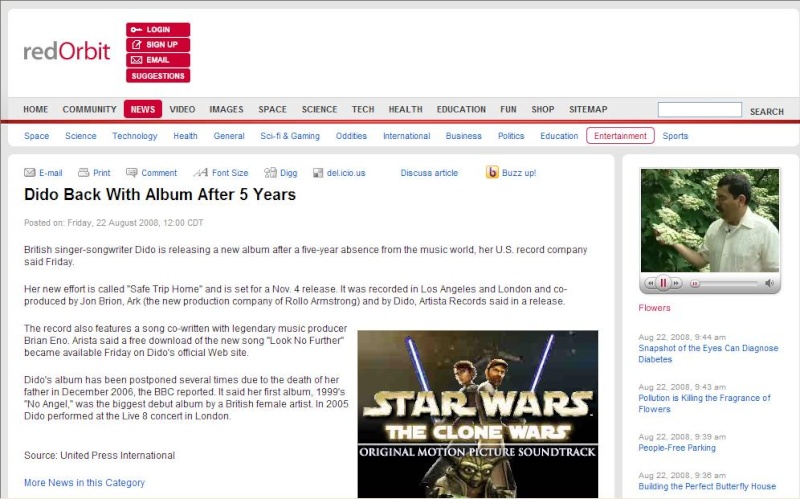Image resolution: width=800 pixels, height=499 pixels.
Task: Select the Business subcategory
Action: point(464,136)
